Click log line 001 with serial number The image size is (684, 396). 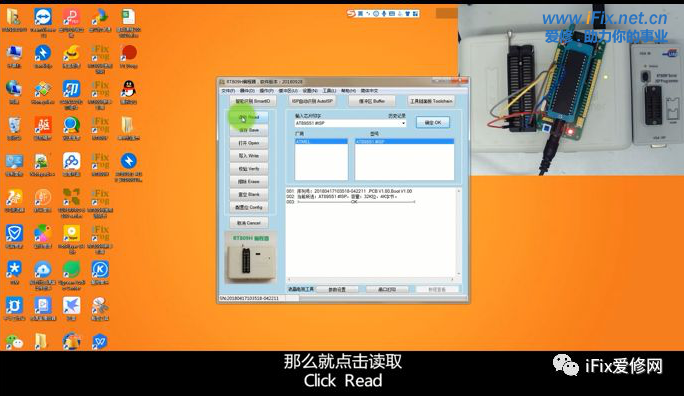349,191
